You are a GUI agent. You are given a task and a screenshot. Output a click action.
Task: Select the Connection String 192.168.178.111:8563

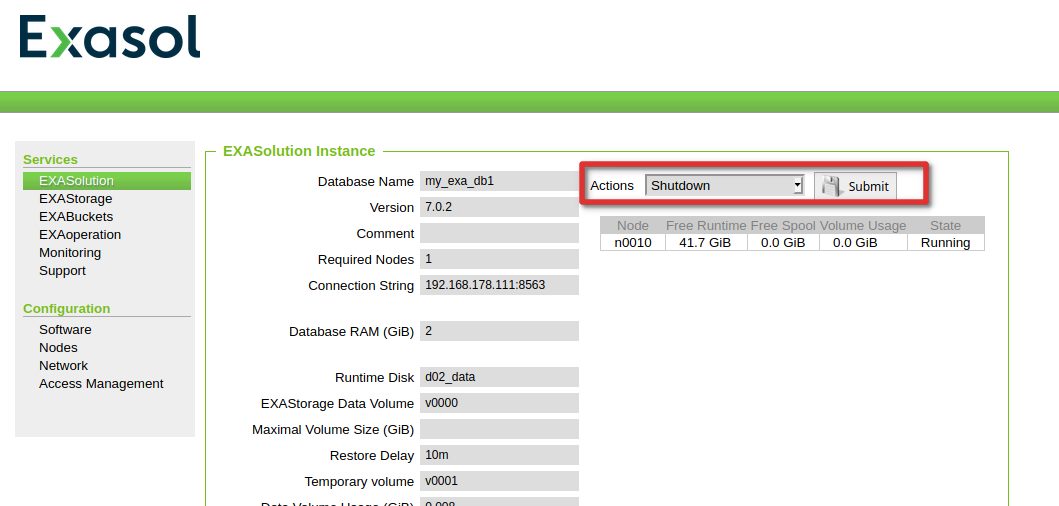tap(499, 285)
